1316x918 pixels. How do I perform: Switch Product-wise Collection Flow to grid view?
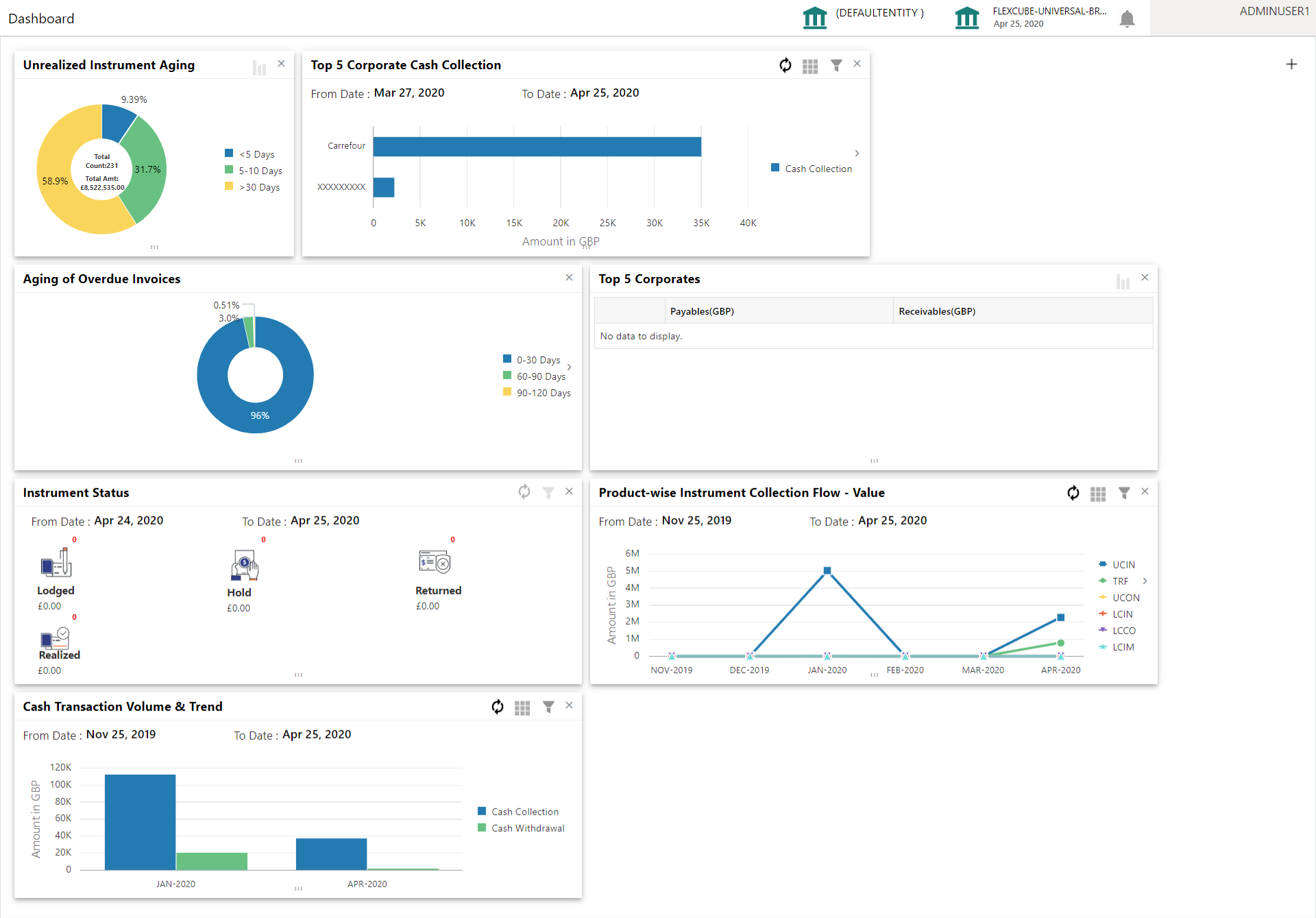[x=1098, y=494]
